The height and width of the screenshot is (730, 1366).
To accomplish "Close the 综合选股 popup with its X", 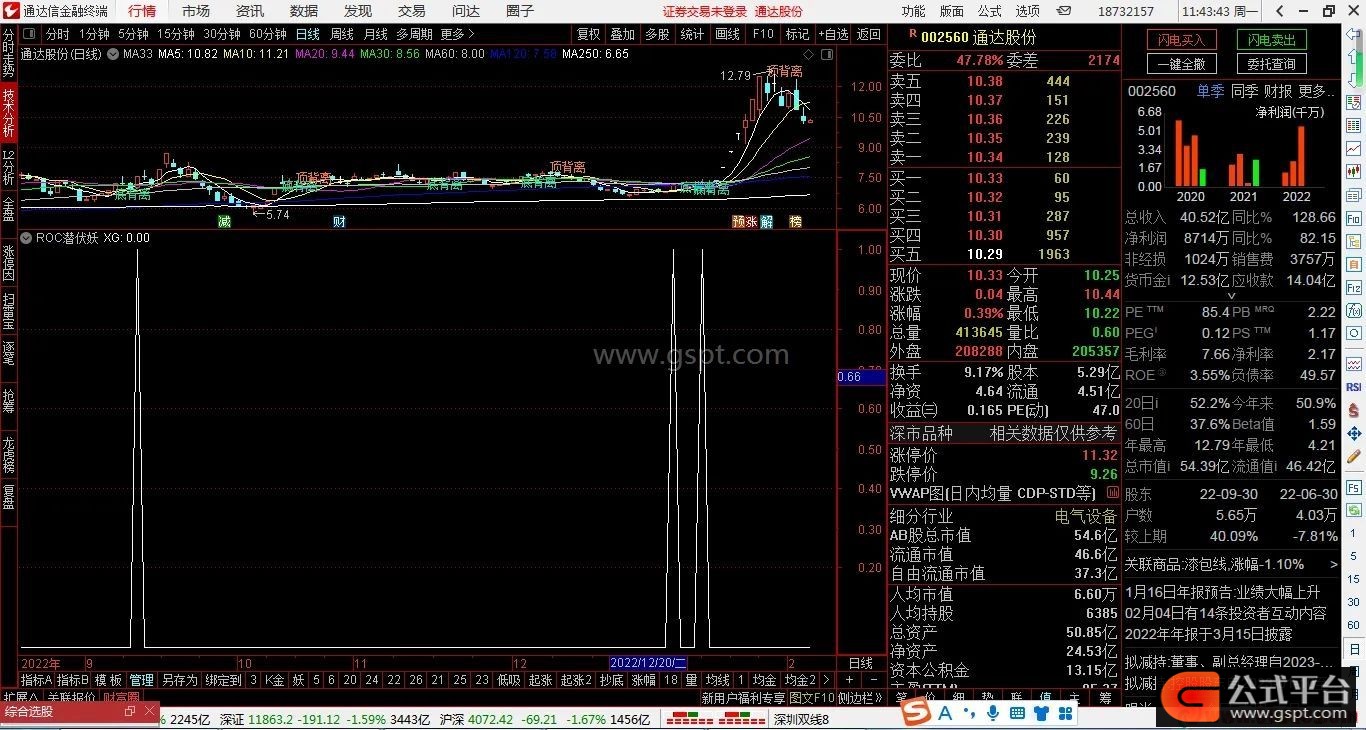I will [150, 711].
